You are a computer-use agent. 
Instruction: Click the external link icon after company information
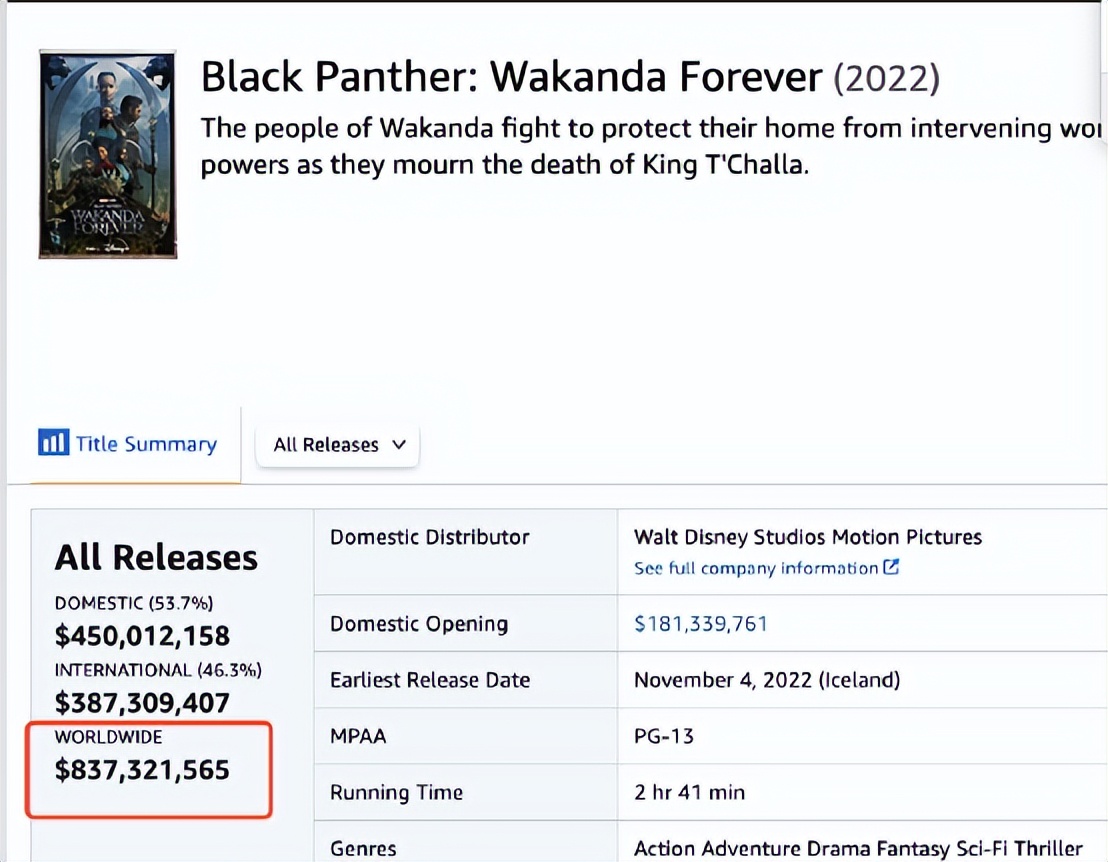891,567
